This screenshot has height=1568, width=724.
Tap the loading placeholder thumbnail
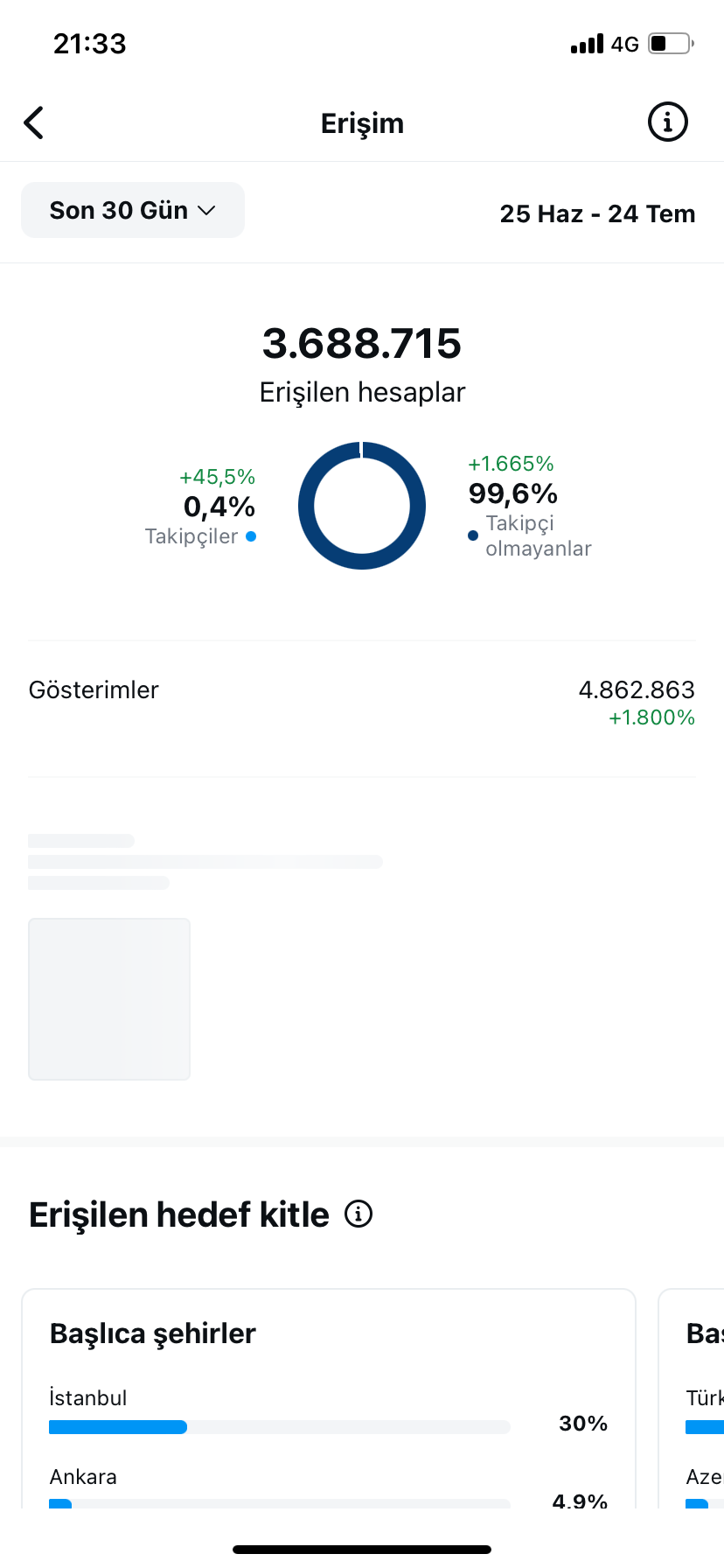click(x=109, y=999)
